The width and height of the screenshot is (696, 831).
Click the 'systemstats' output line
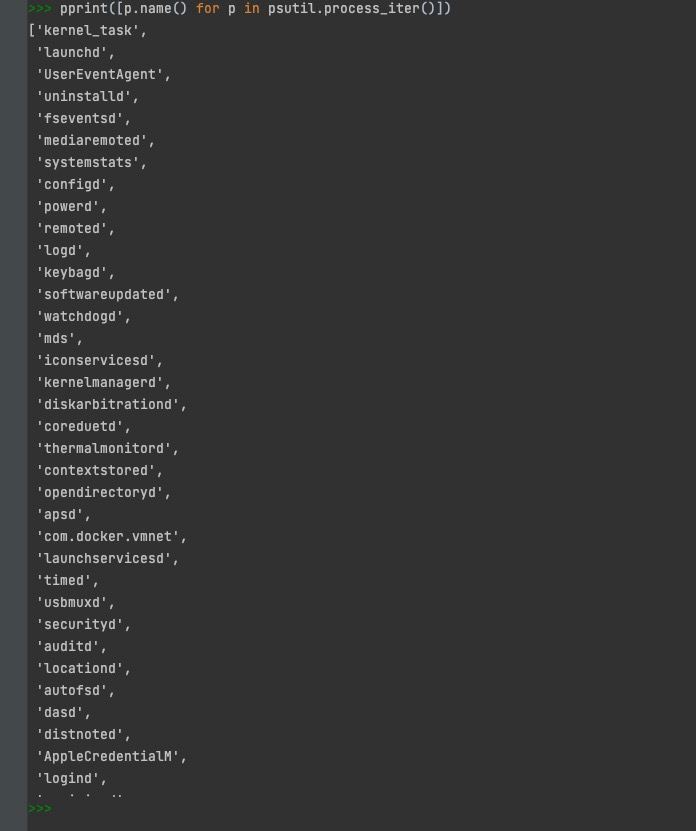pos(91,163)
